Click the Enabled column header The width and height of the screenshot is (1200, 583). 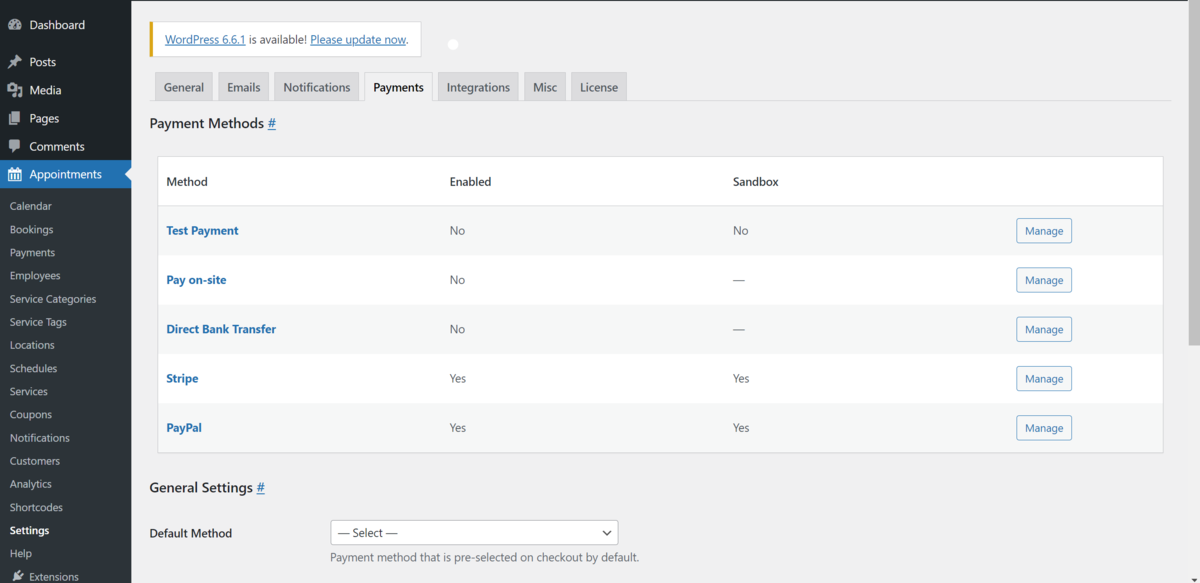470,182
